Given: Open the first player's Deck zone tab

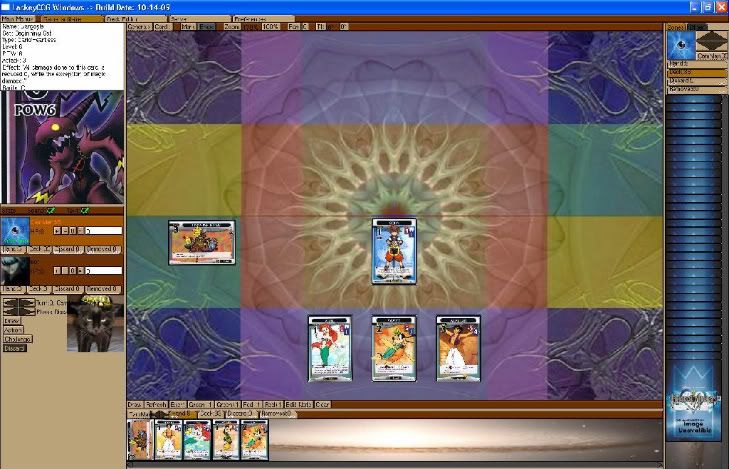Looking at the screenshot, I should coord(39,249).
